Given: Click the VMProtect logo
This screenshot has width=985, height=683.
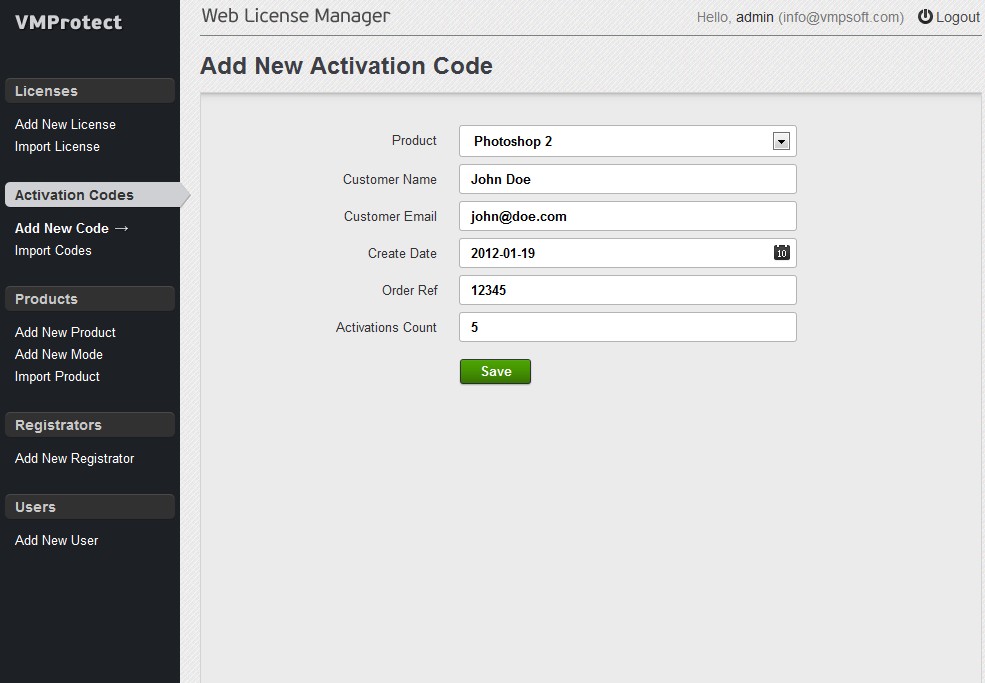Looking at the screenshot, I should (x=68, y=22).
